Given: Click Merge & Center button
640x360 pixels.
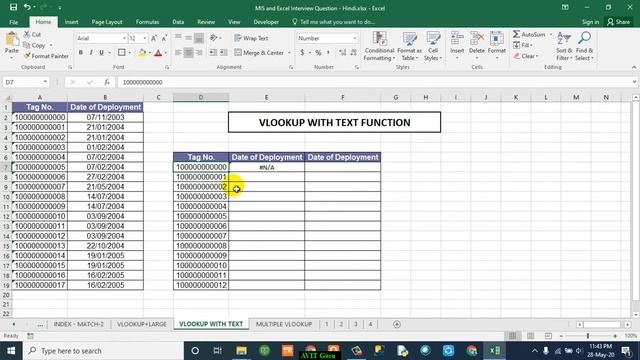Looking at the screenshot, I should click(259, 53).
